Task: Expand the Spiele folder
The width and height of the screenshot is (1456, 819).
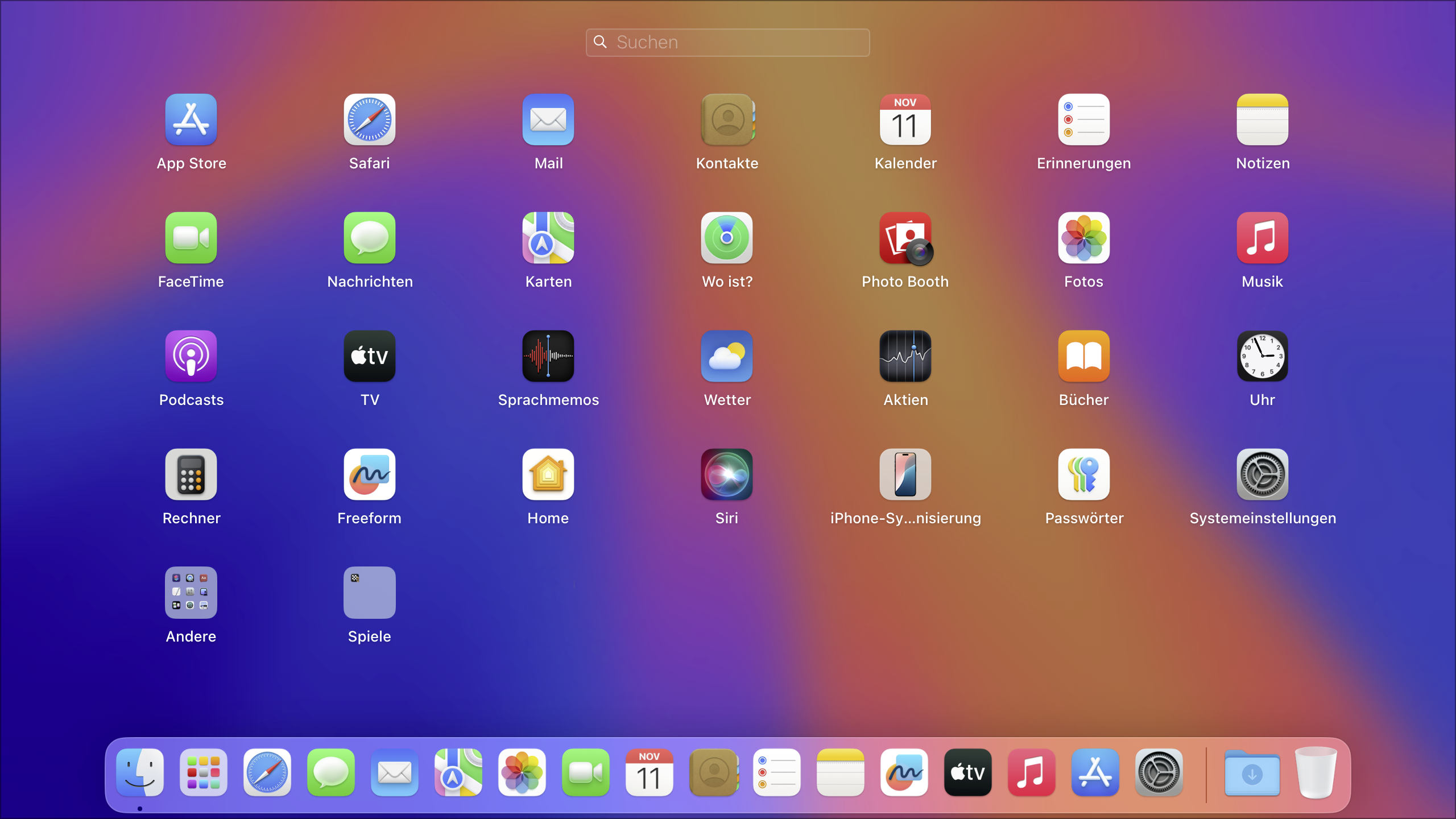Action: tap(370, 593)
